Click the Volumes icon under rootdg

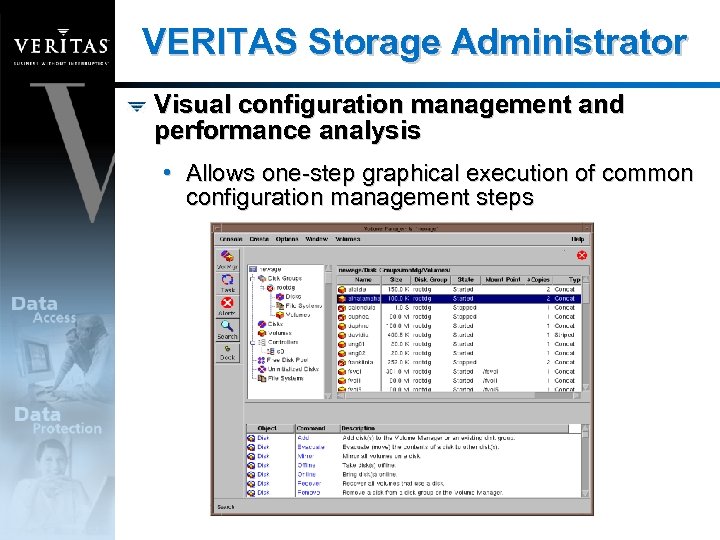coord(280,315)
